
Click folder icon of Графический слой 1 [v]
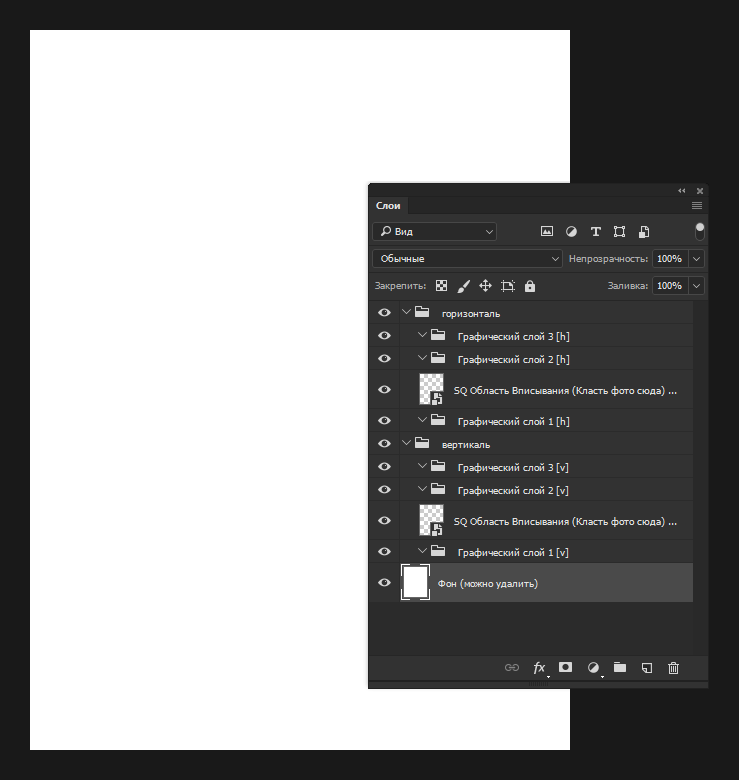click(x=438, y=551)
